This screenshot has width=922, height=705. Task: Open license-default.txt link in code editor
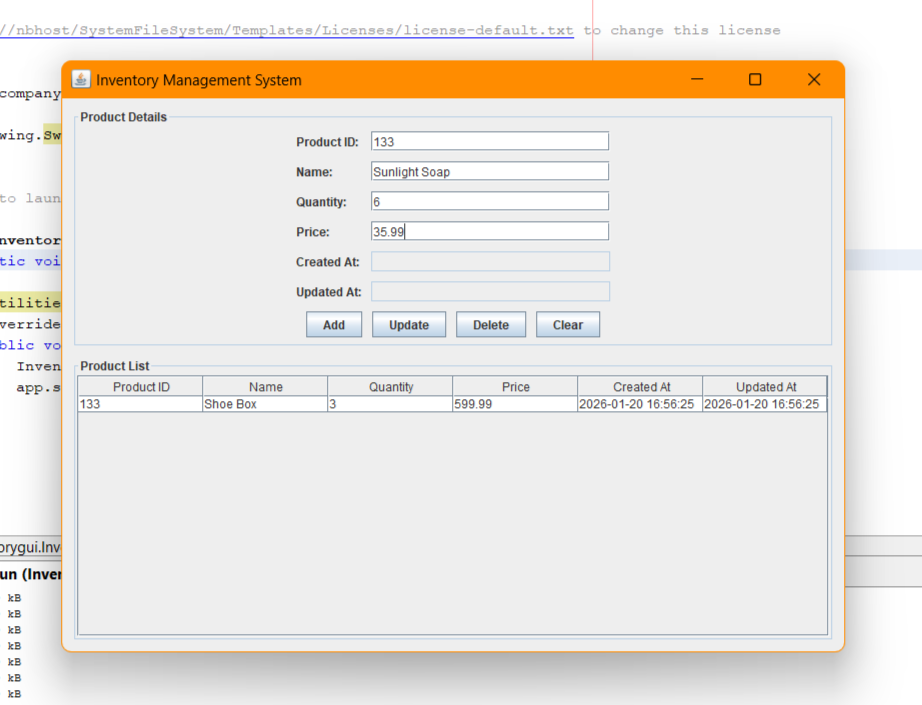tap(286, 30)
